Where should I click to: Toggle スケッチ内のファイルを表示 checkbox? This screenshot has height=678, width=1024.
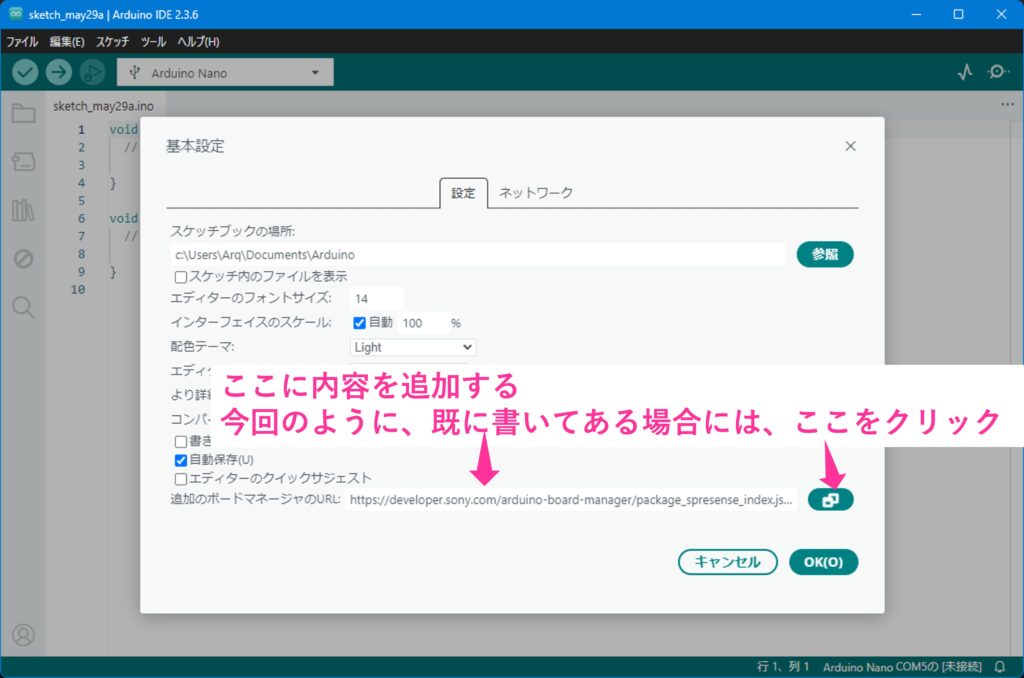pos(181,277)
